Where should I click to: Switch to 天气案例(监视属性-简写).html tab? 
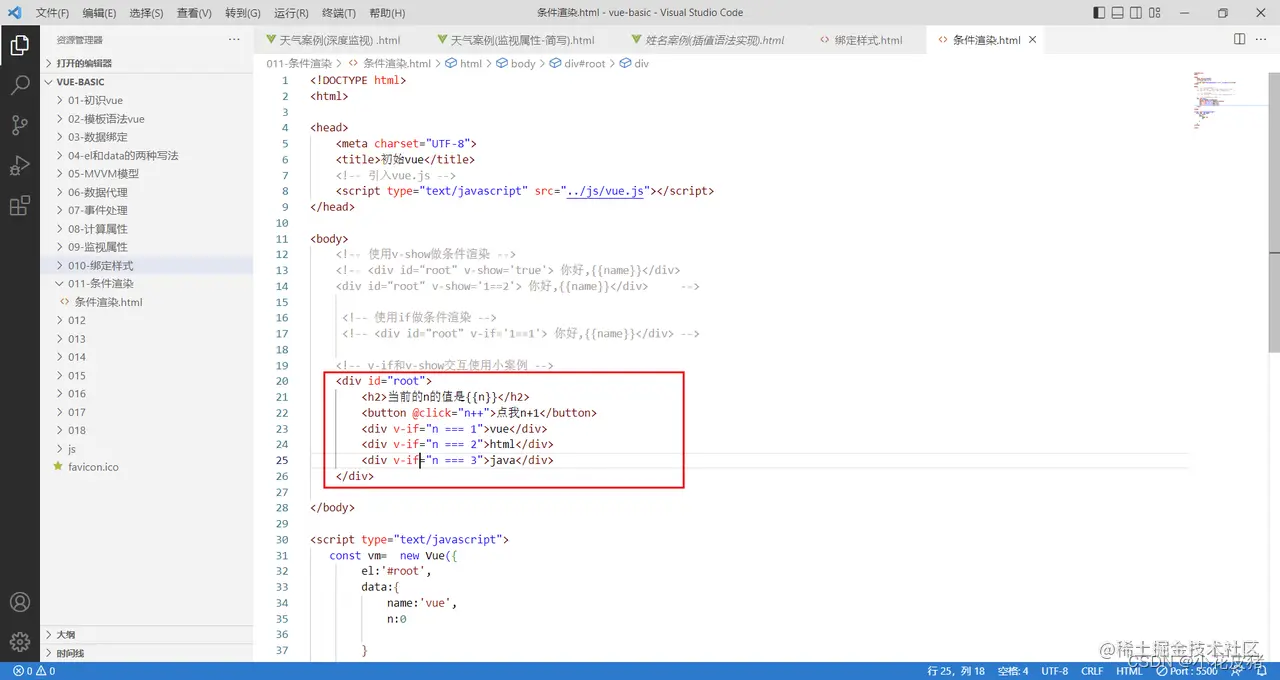(523, 40)
